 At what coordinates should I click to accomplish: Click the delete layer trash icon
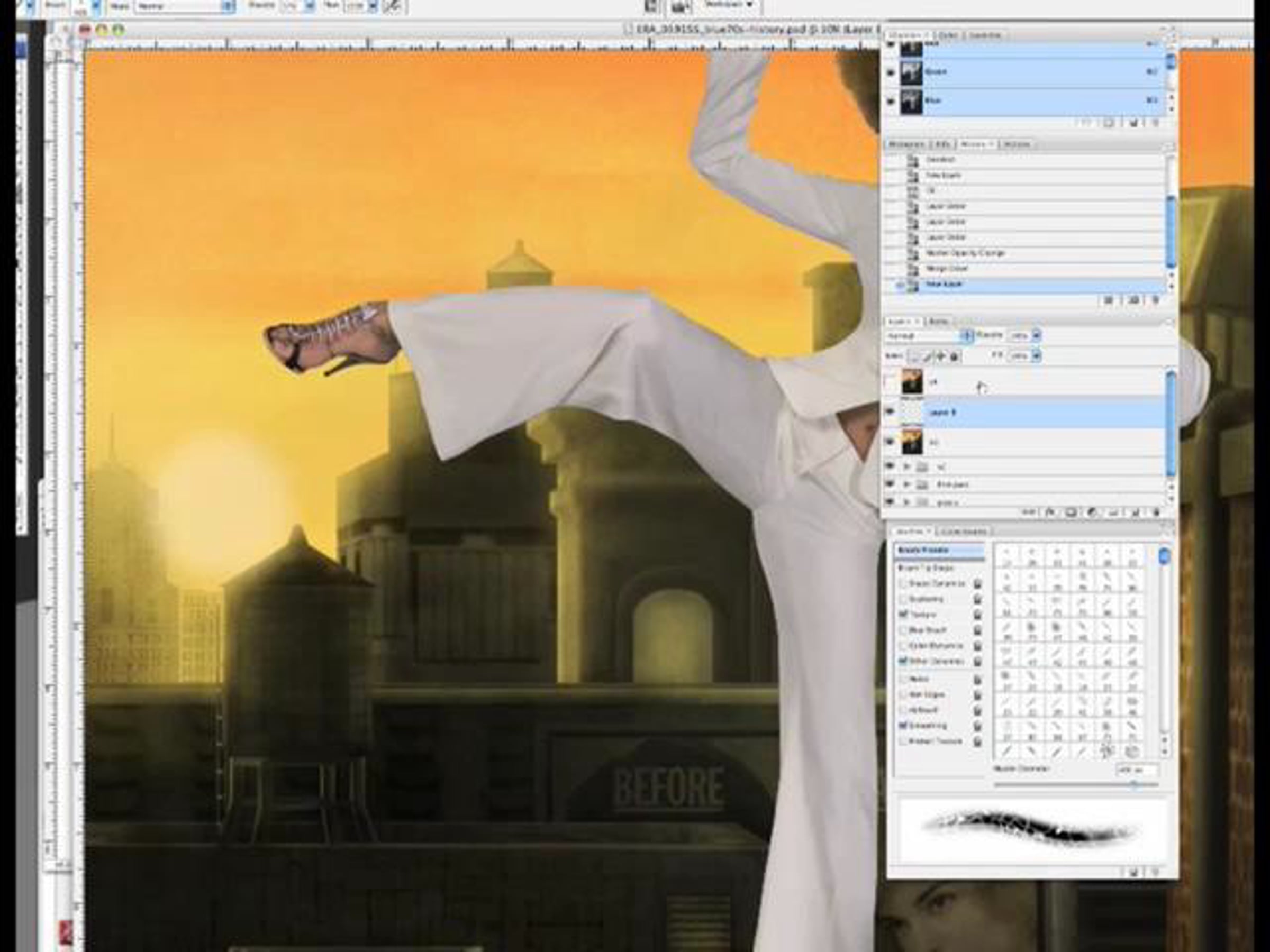pos(1156,512)
